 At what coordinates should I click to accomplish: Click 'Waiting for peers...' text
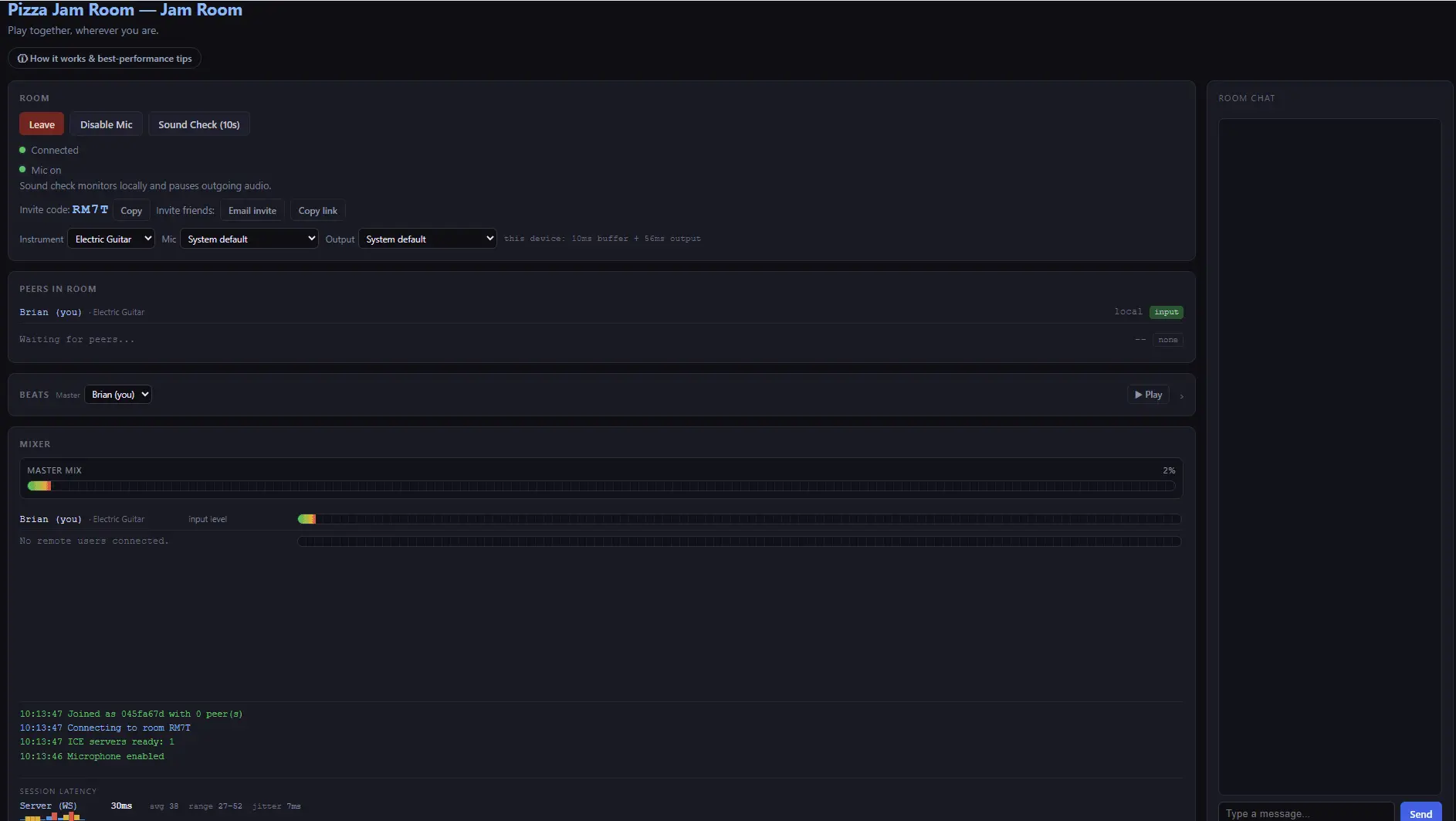pos(76,339)
